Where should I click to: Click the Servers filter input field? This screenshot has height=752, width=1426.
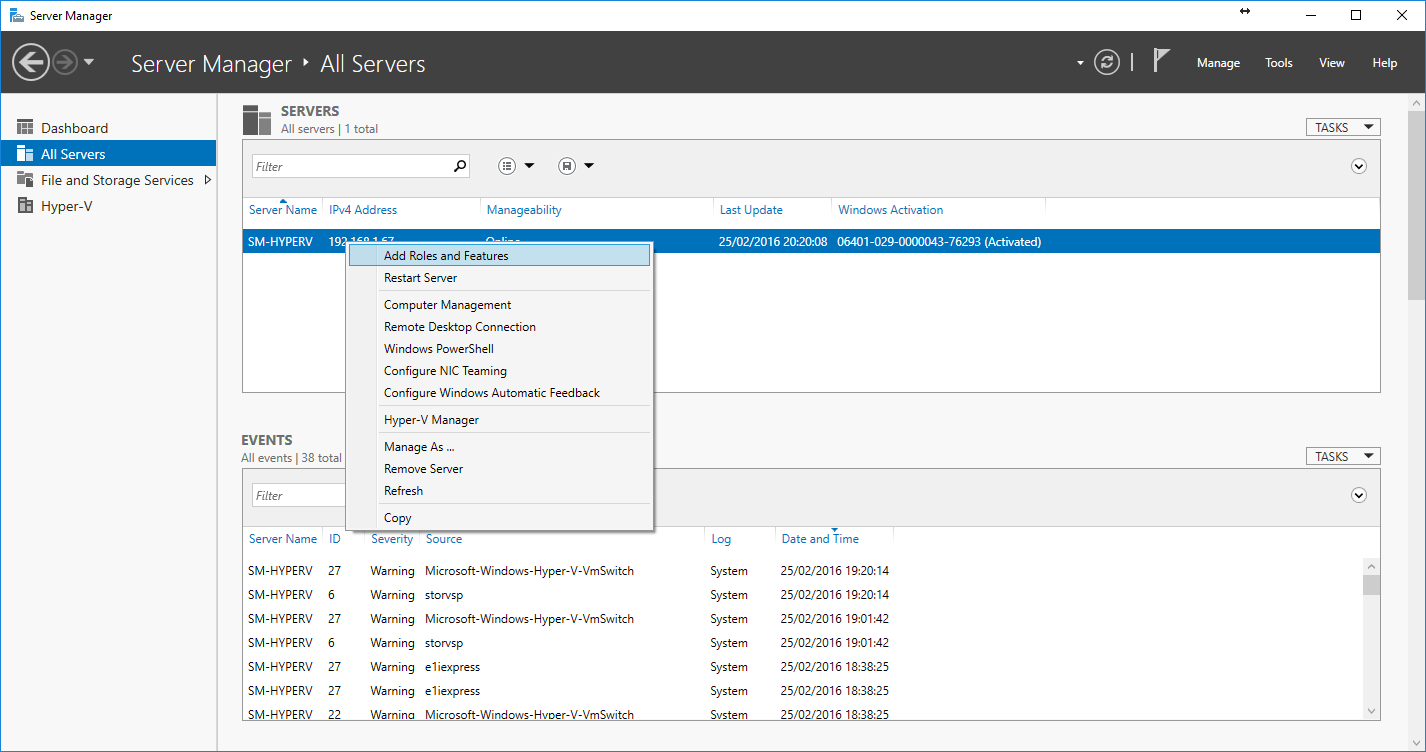coord(350,167)
